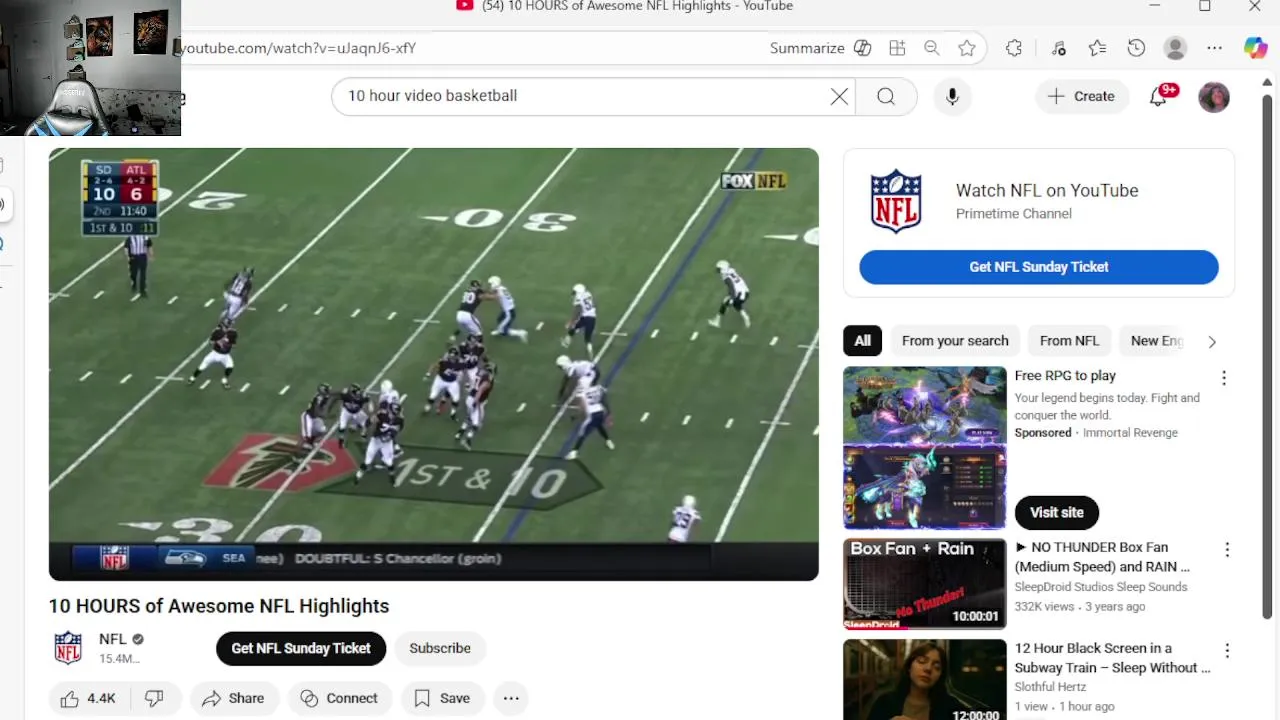Open the YouTube account avatar menu
Screen dimensions: 1280x720
1214,97
